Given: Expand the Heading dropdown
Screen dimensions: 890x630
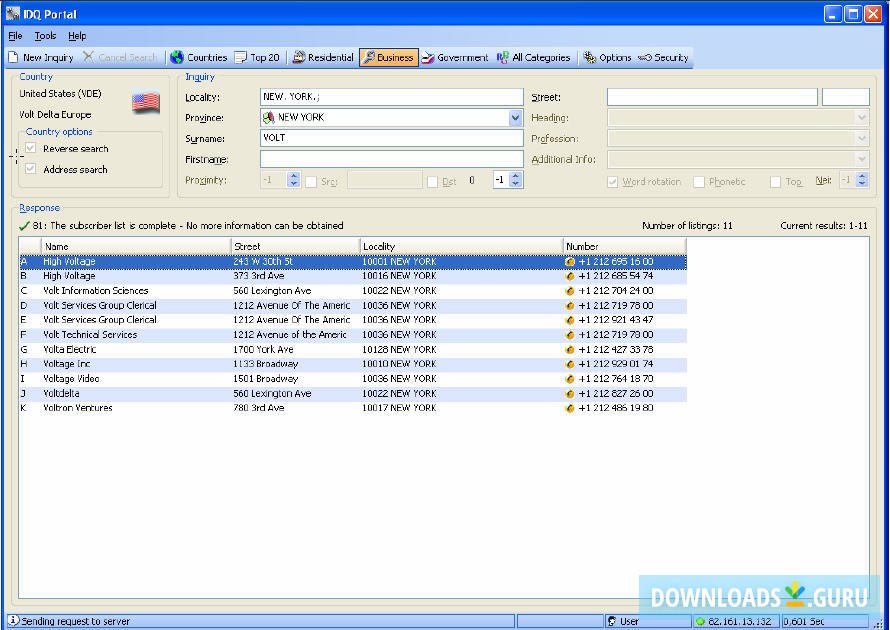Looking at the screenshot, I should 862,118.
